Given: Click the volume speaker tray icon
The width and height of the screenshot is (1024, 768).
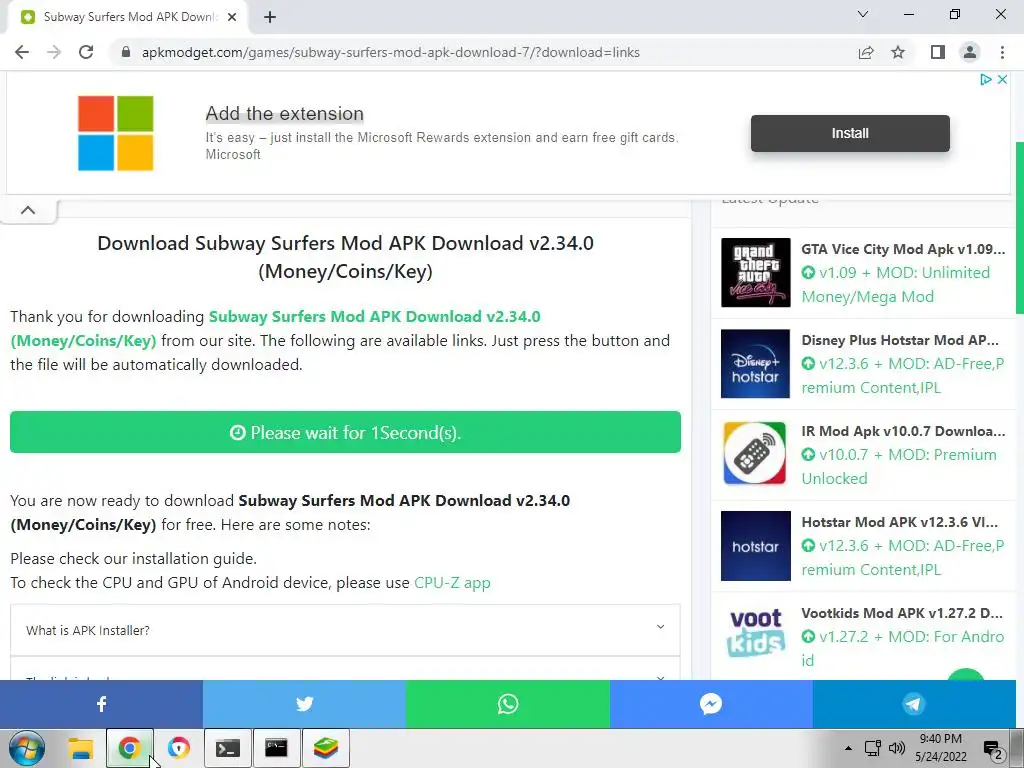Looking at the screenshot, I should coord(897,748).
